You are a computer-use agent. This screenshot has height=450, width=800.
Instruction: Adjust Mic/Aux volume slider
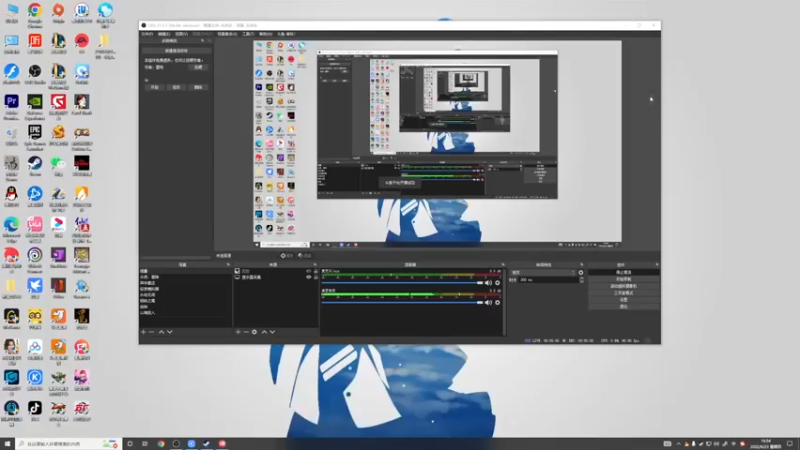point(403,283)
